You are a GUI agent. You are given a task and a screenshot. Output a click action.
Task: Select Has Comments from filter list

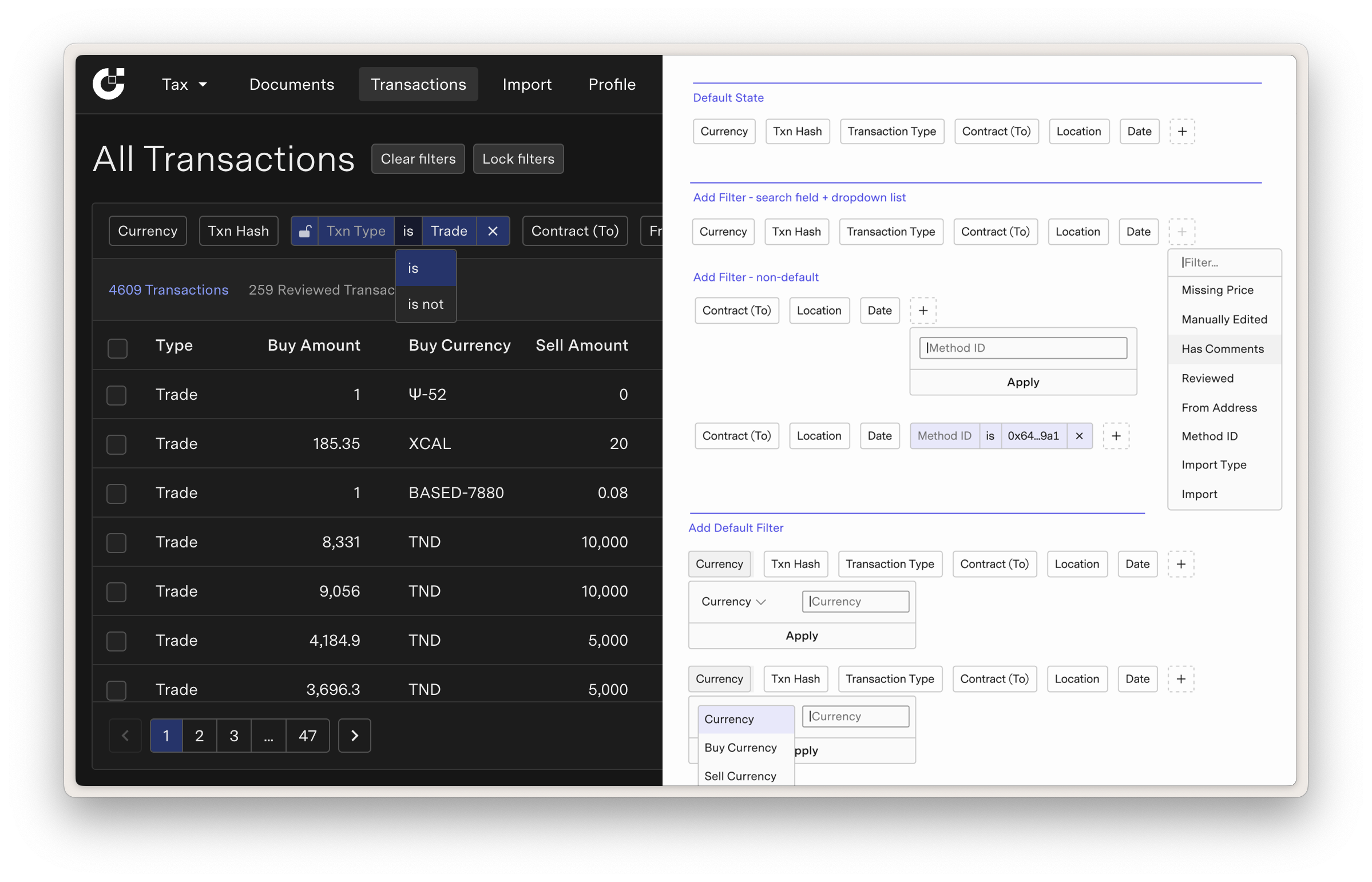1223,349
